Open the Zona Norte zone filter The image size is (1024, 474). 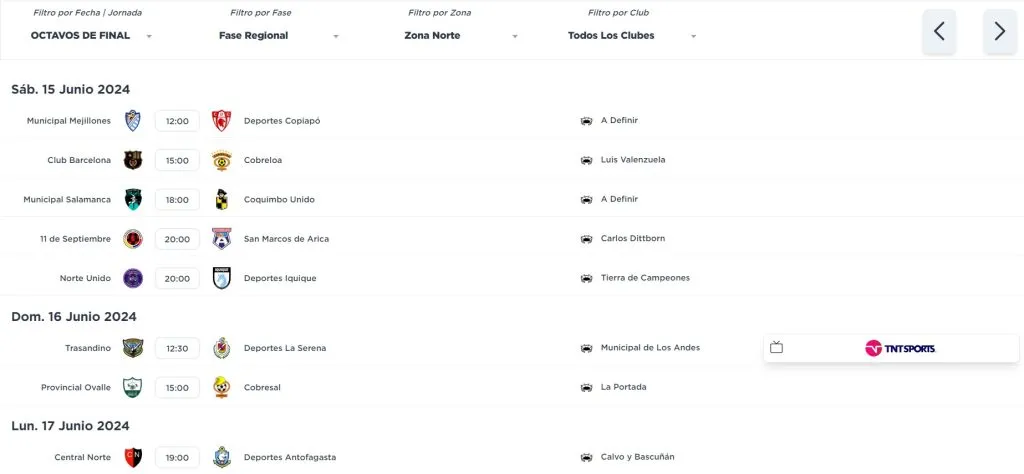pos(461,36)
